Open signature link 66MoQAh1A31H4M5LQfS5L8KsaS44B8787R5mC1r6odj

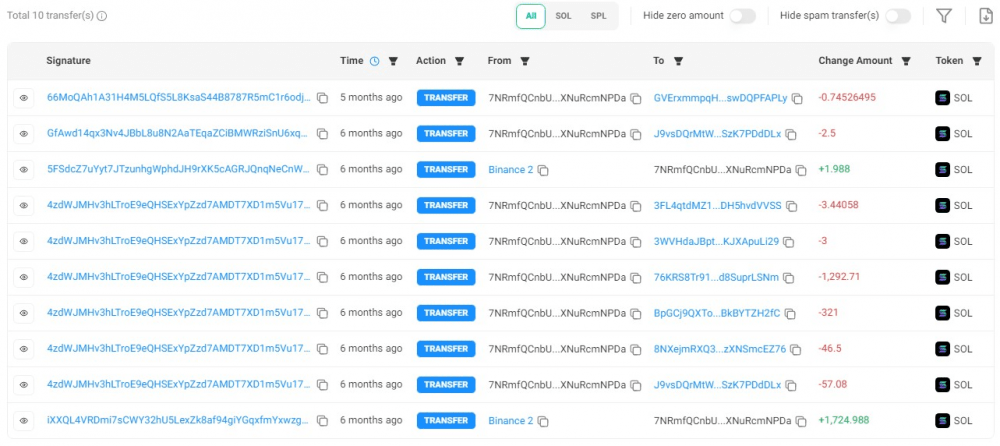[x=179, y=98]
